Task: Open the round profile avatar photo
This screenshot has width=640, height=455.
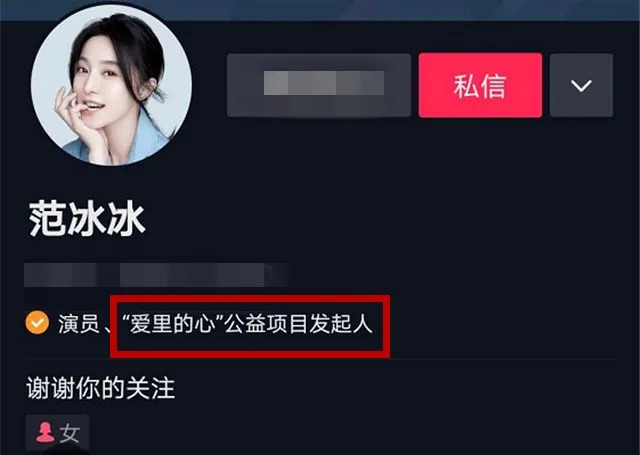Action: pyautogui.click(x=111, y=84)
